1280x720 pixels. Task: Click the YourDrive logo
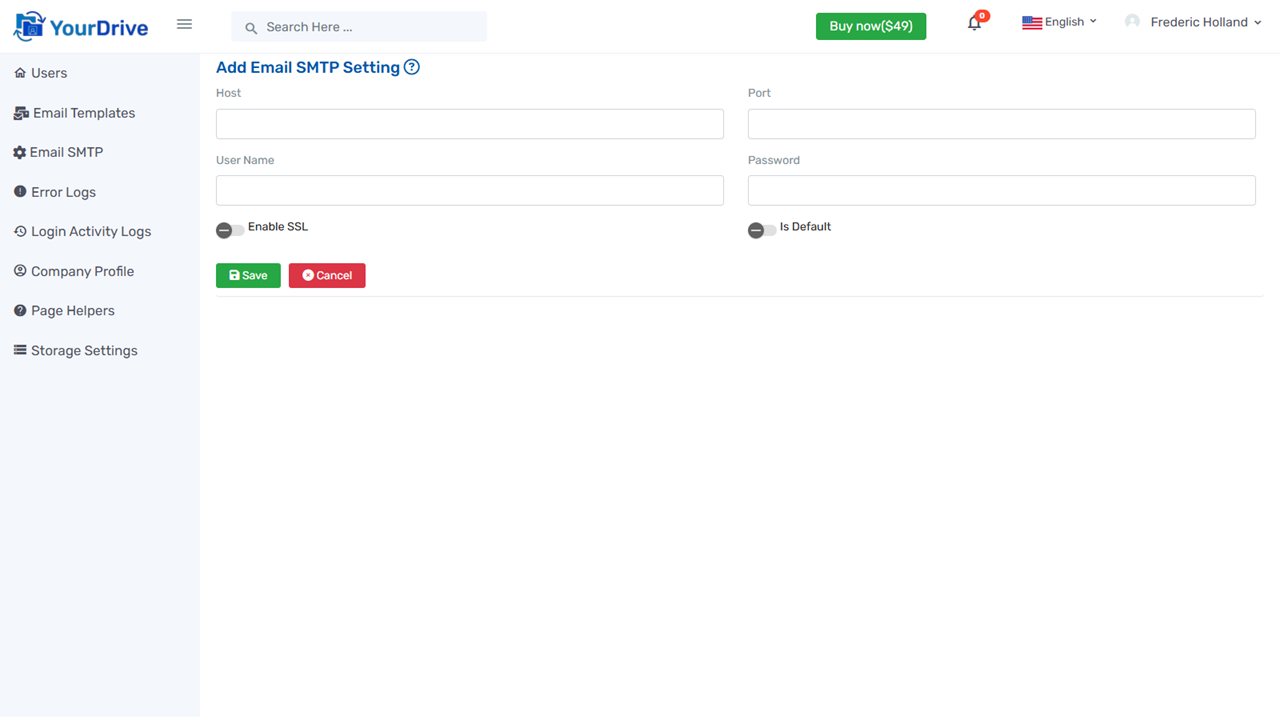[x=80, y=24]
